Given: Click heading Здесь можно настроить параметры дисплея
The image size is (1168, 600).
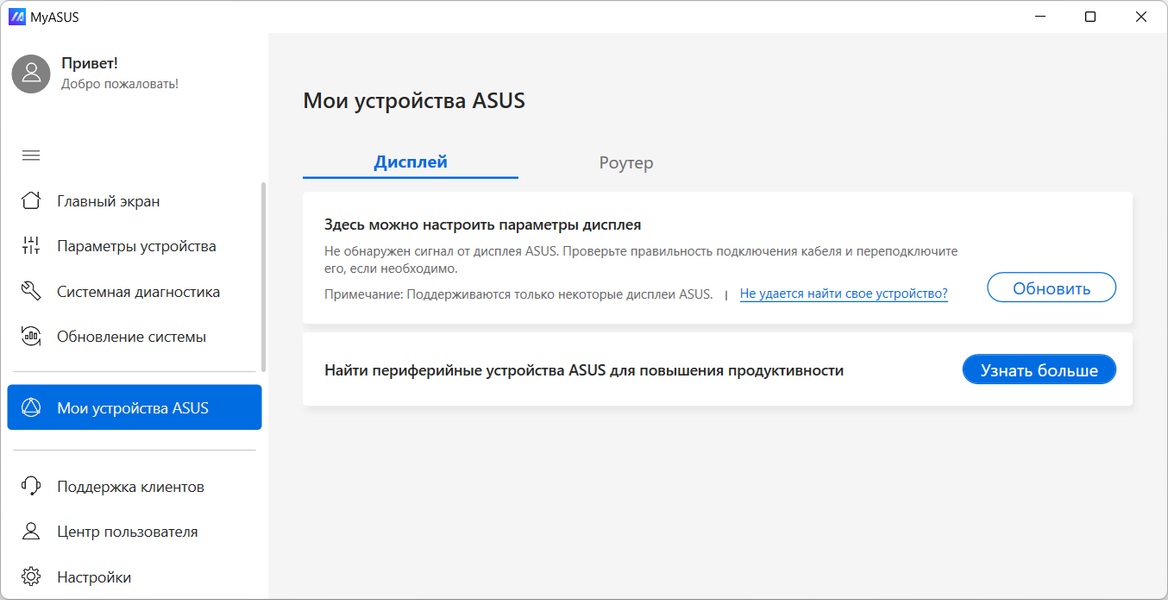Looking at the screenshot, I should pyautogui.click(x=483, y=224).
